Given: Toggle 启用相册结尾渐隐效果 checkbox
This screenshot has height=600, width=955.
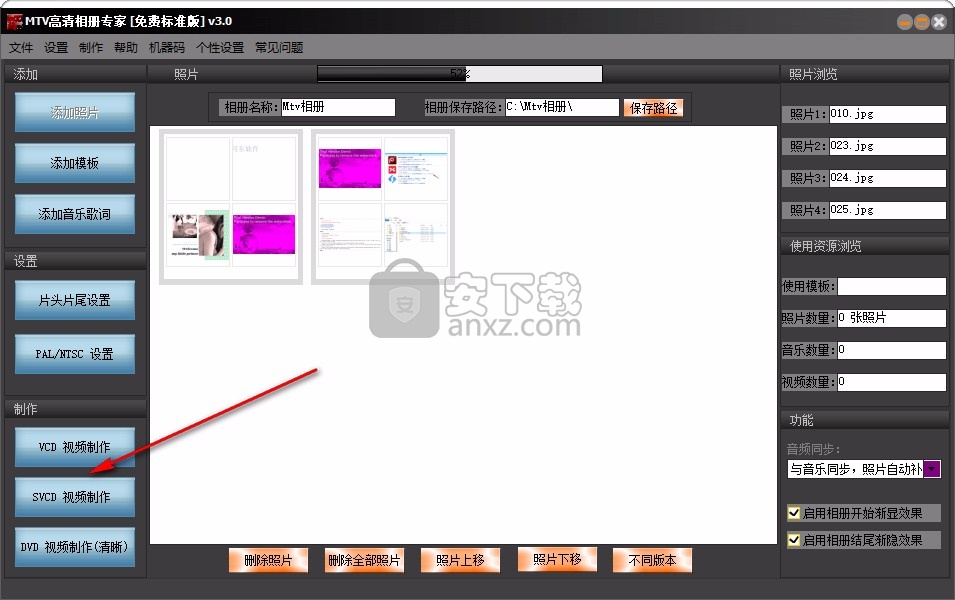Looking at the screenshot, I should (794, 540).
